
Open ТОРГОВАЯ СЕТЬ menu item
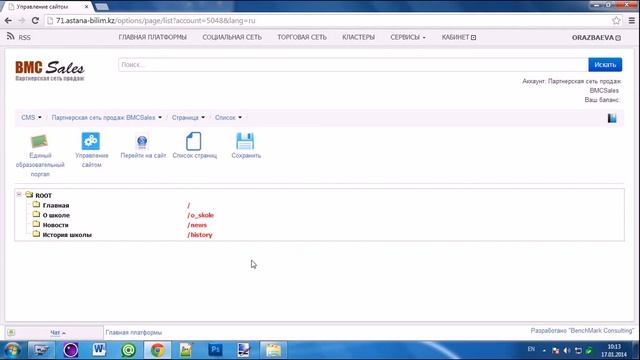[302, 37]
